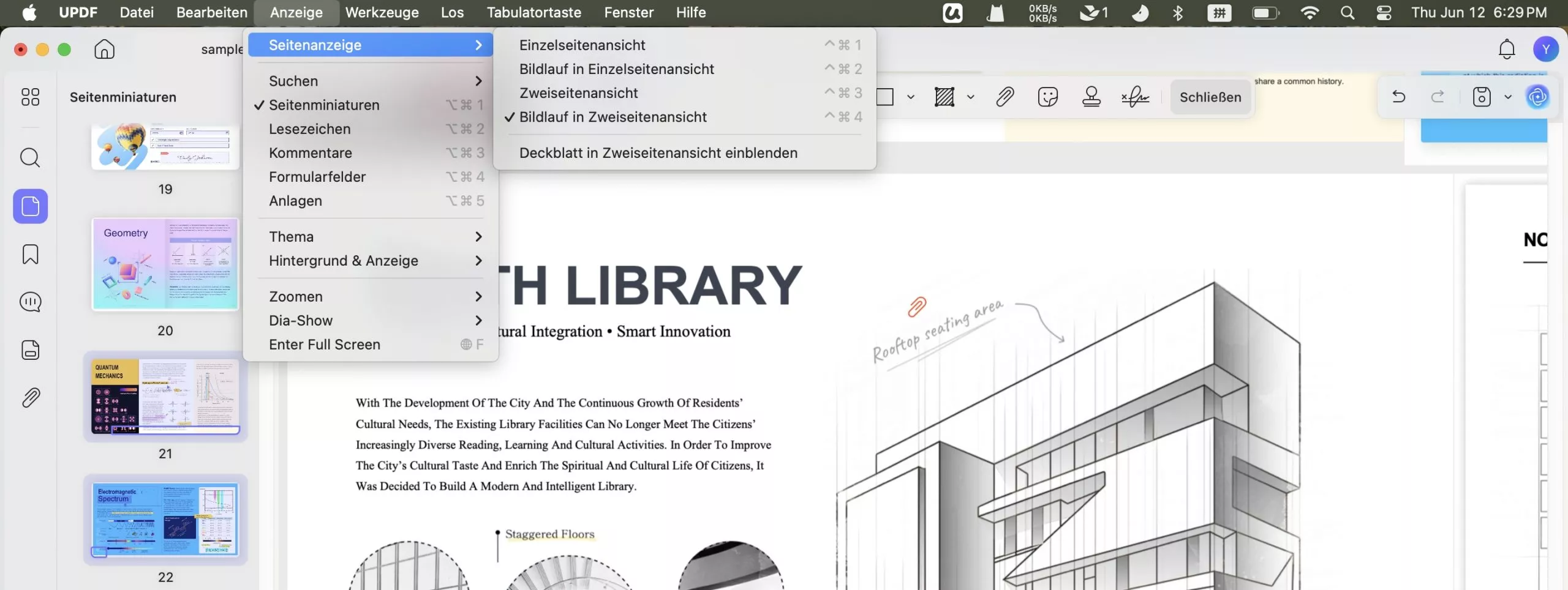Select Zweiseitenansicht mode
1568x590 pixels.
(x=684, y=93)
